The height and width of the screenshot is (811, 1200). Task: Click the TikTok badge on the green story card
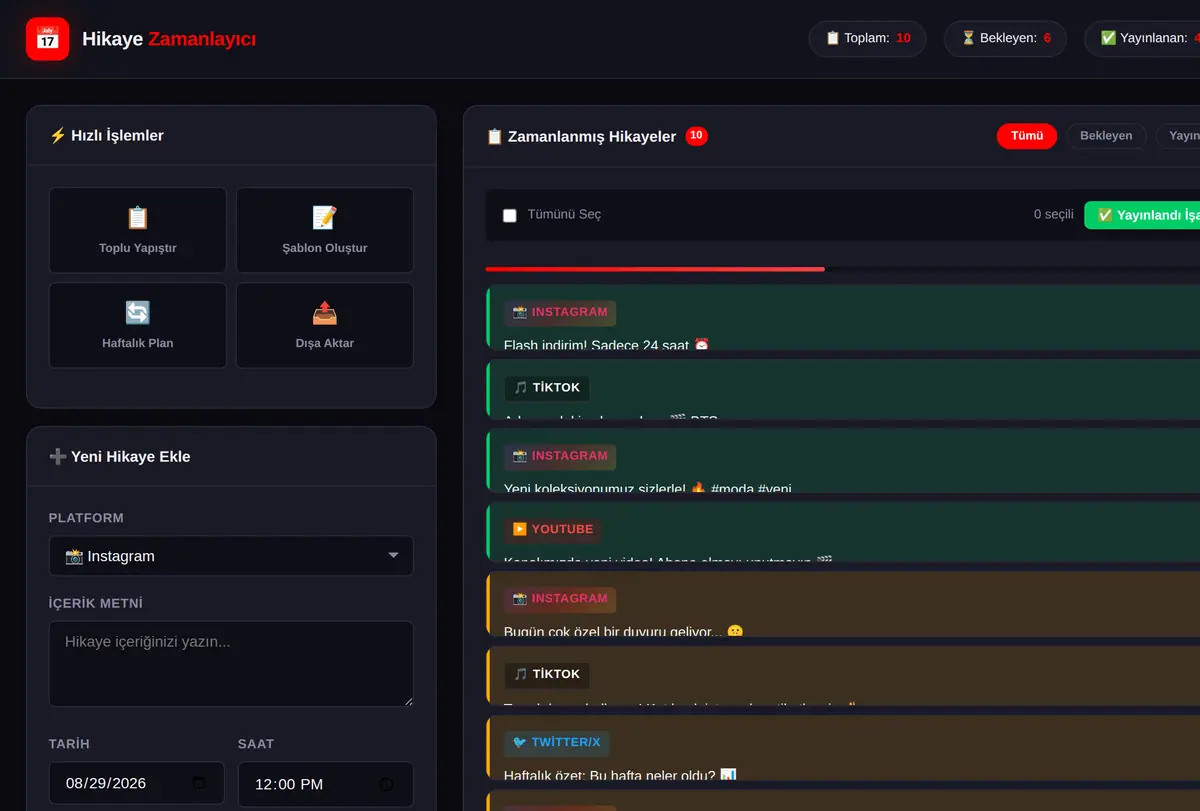[546, 388]
